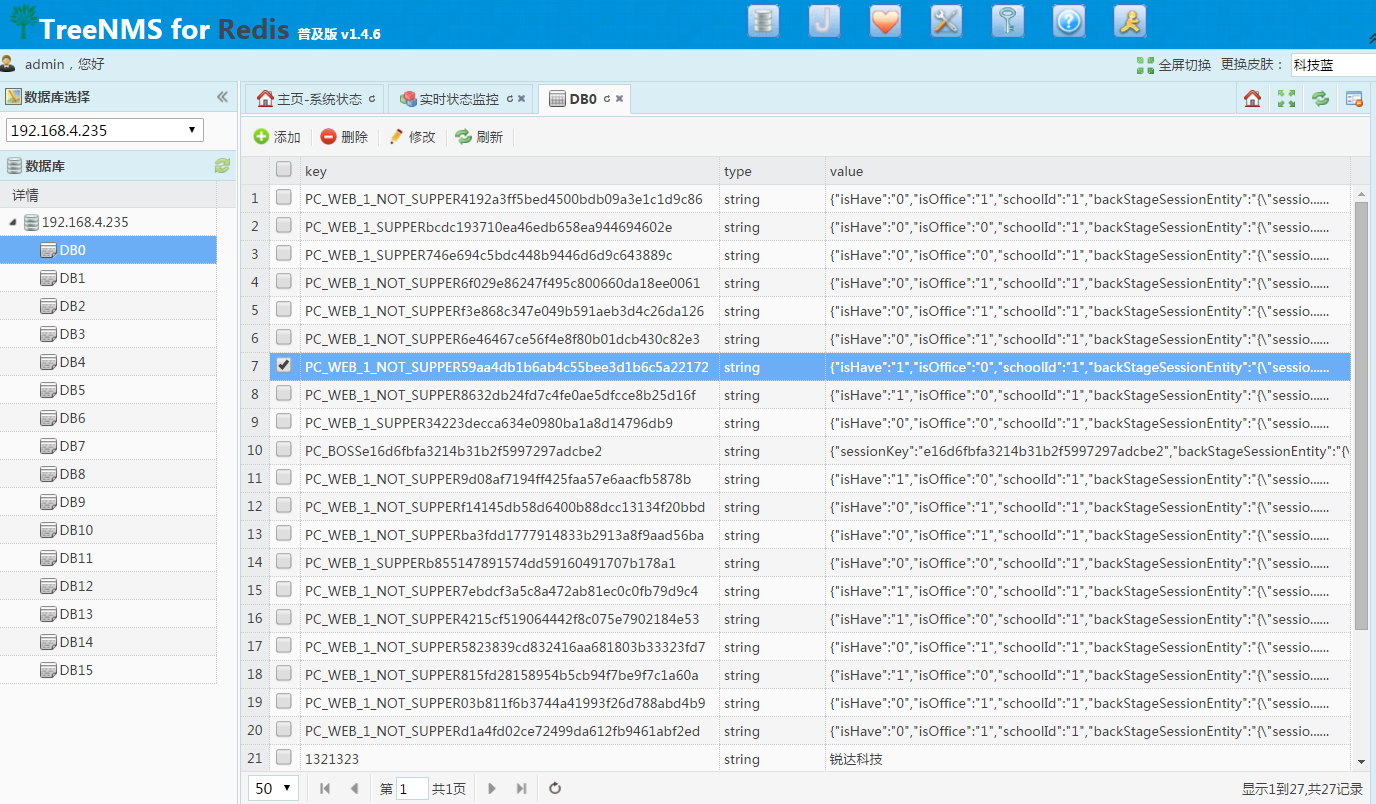Collapse the left database selection panel
The width and height of the screenshot is (1376, 804).
pyautogui.click(x=222, y=97)
